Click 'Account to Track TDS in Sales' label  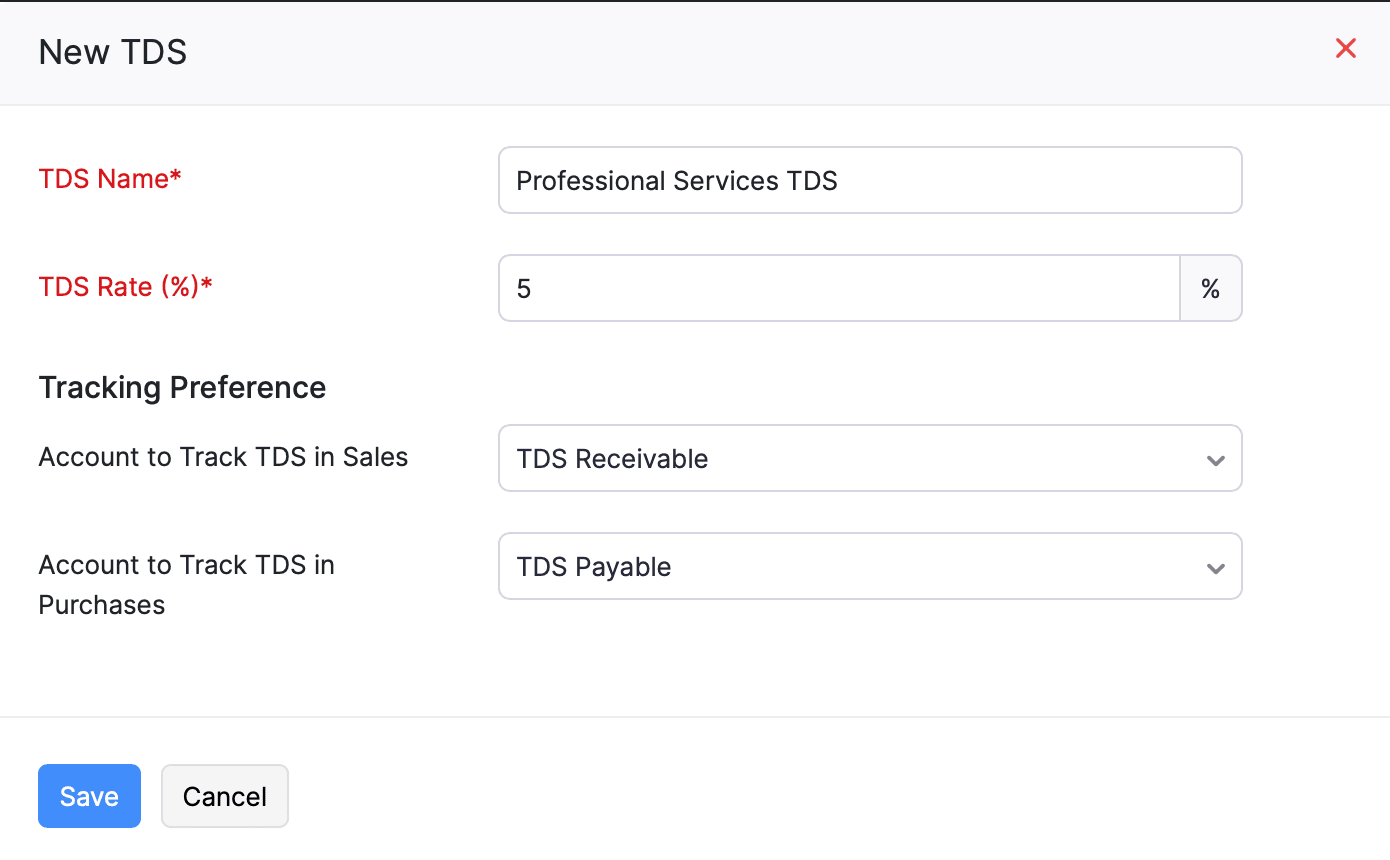pyautogui.click(x=223, y=457)
